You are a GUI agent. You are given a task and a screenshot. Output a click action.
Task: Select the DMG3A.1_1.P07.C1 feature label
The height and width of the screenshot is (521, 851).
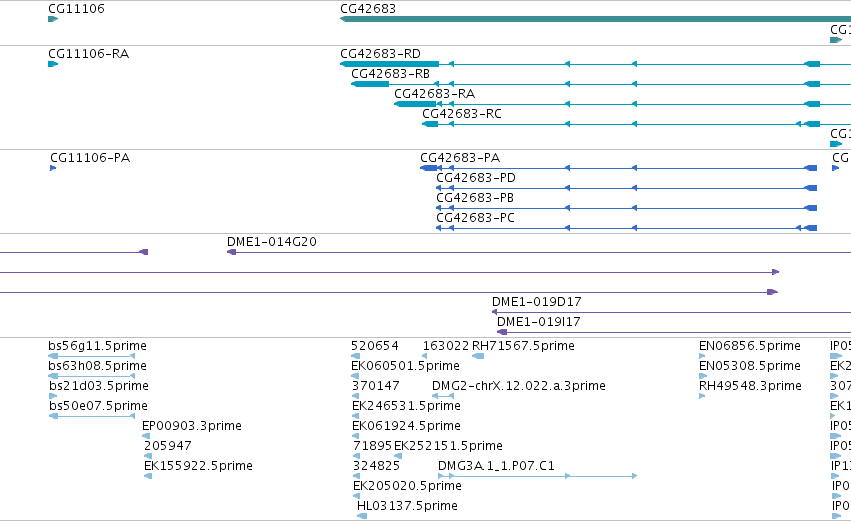[497, 466]
